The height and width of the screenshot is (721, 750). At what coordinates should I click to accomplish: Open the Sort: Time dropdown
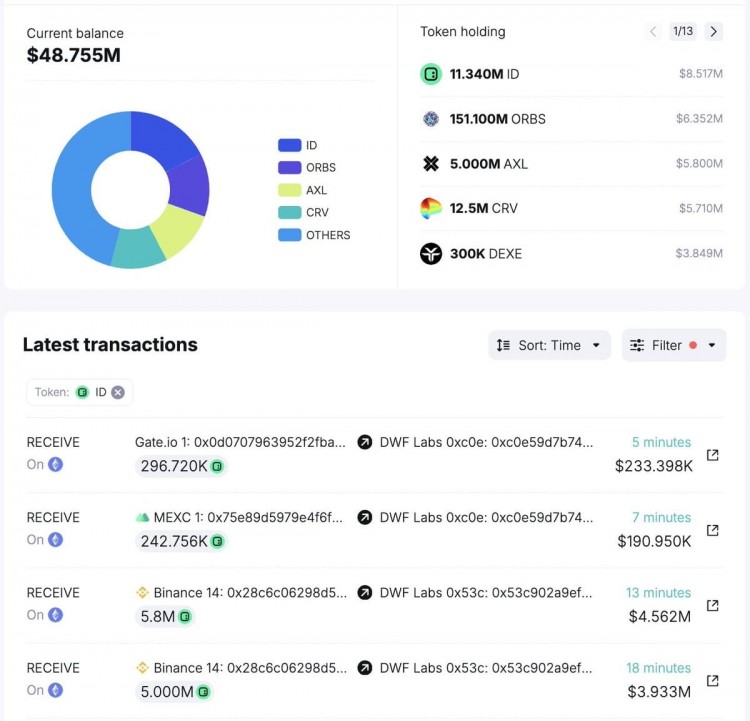click(549, 345)
